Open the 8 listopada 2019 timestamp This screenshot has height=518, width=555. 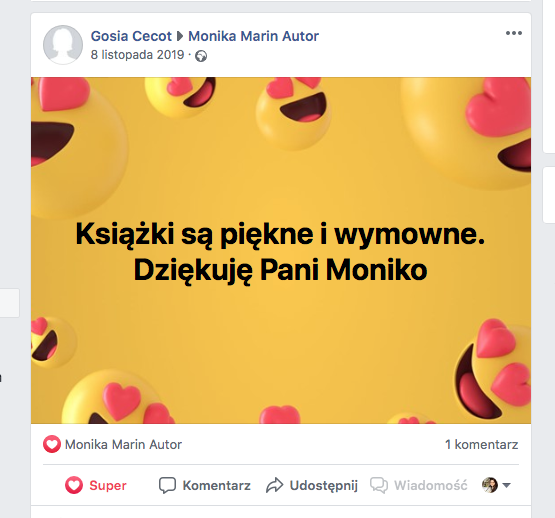coord(137,55)
